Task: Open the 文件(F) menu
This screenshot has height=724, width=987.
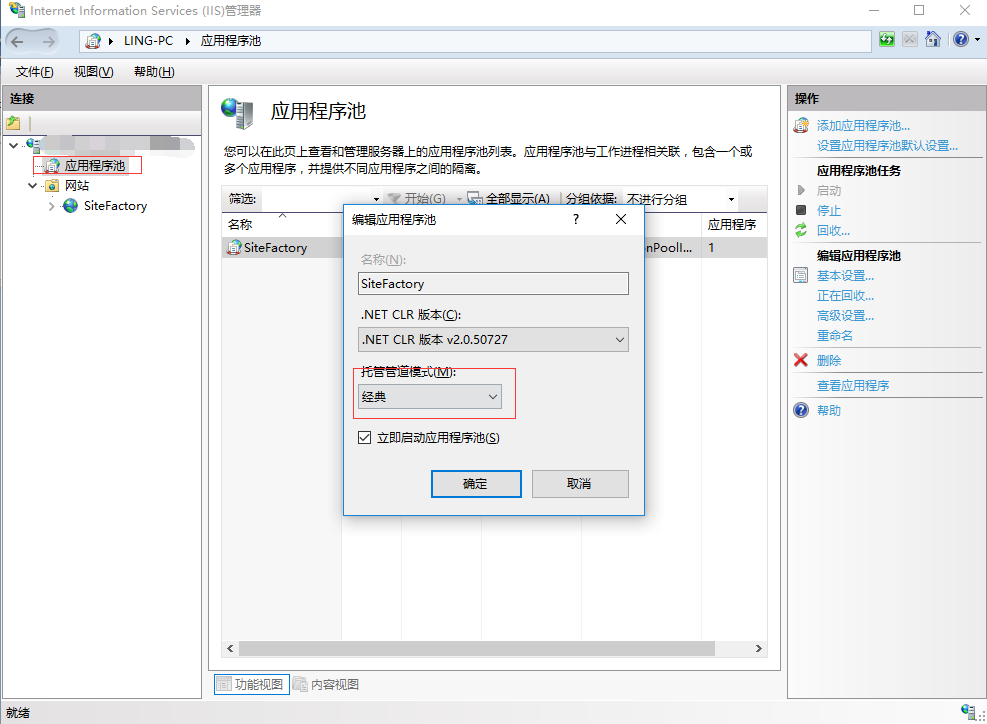Action: 34,72
